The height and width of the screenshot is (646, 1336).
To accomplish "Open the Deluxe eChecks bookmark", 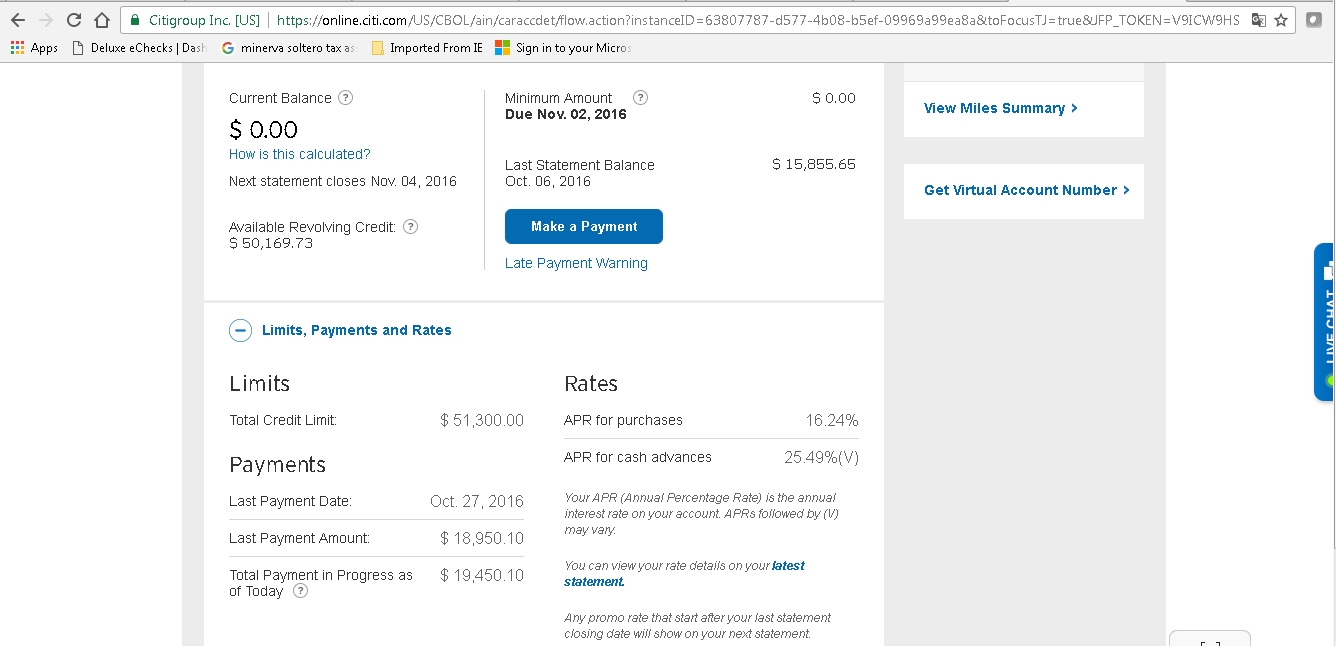I will [137, 48].
